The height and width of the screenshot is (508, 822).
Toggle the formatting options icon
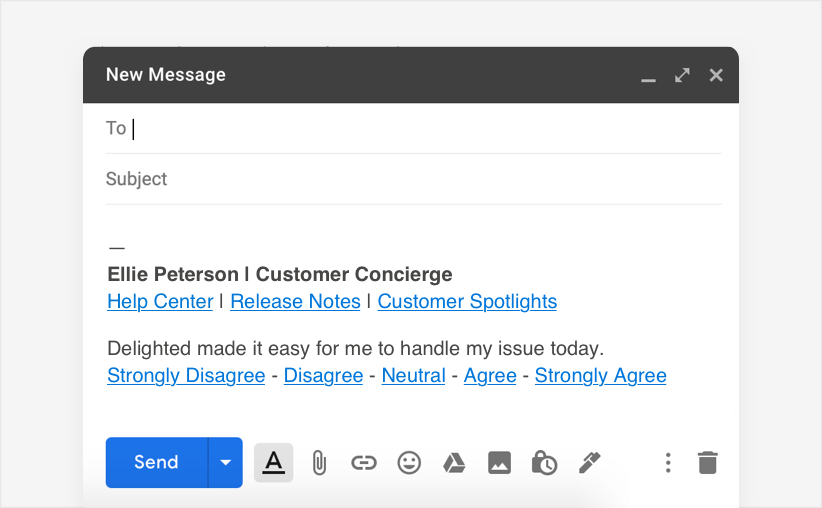(274, 462)
